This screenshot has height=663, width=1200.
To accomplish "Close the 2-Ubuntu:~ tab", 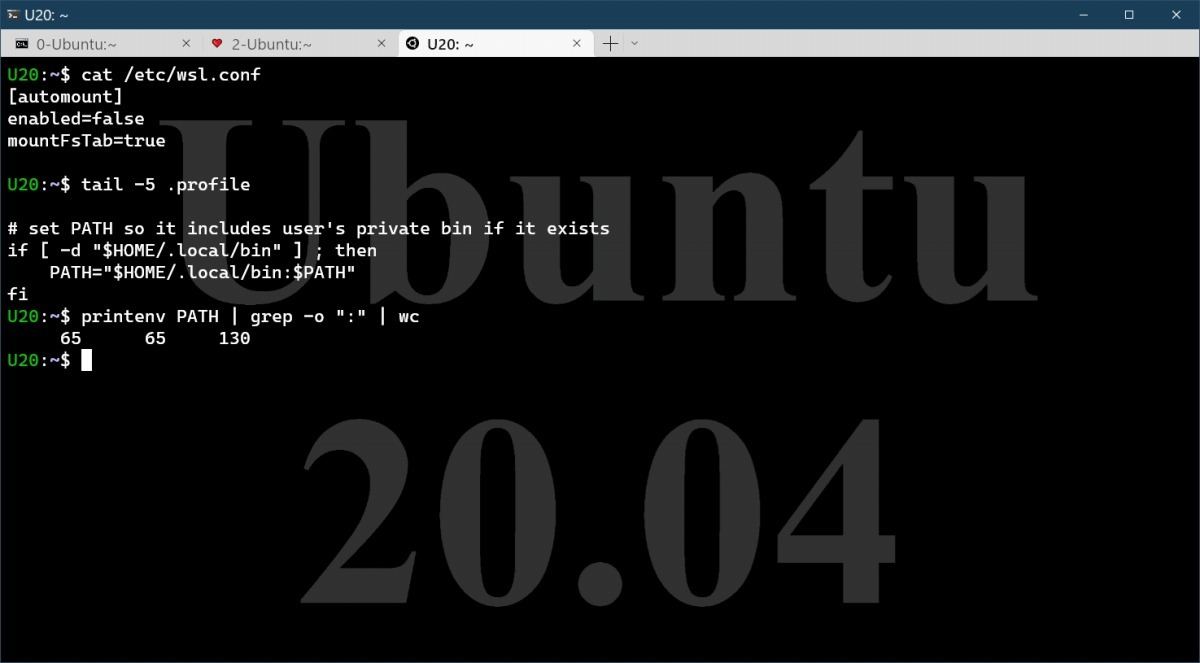I will 381,44.
